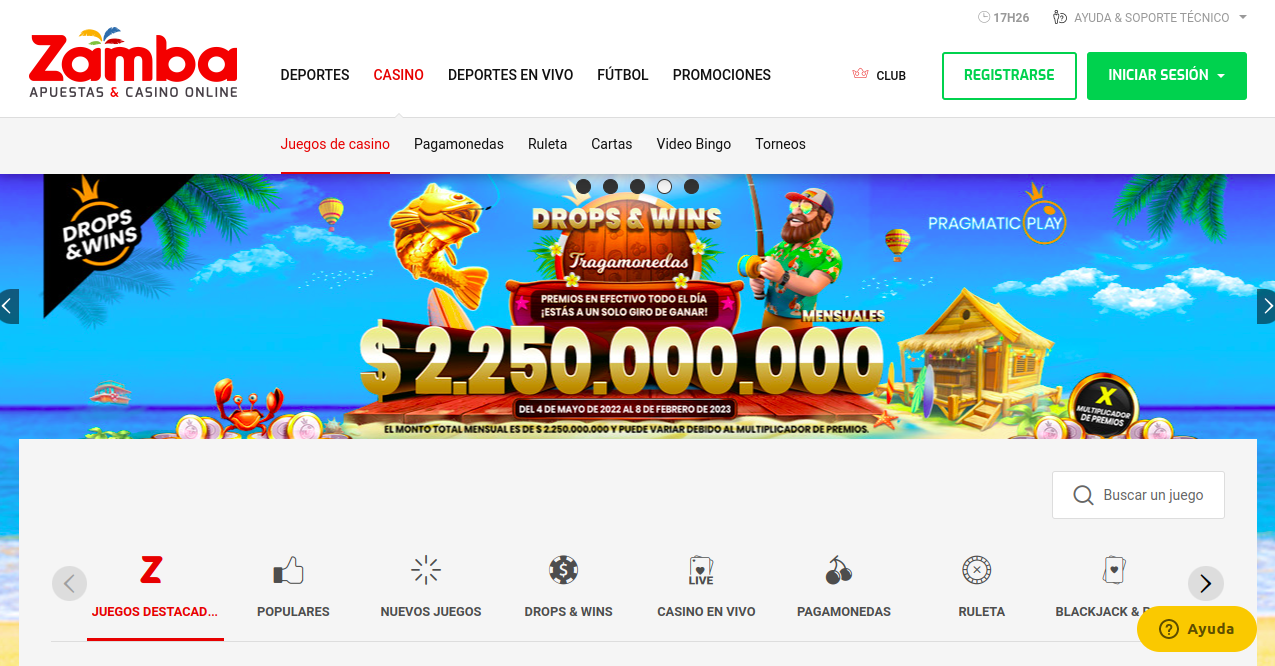Viewport: 1275px width, 666px height.
Task: Switch to the third banner slide dot
Action: [637, 186]
